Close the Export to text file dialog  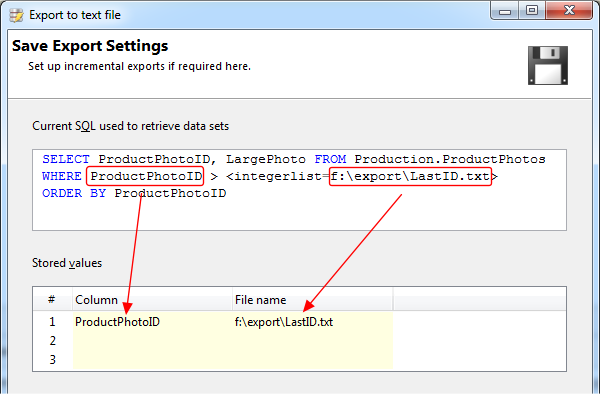569,11
